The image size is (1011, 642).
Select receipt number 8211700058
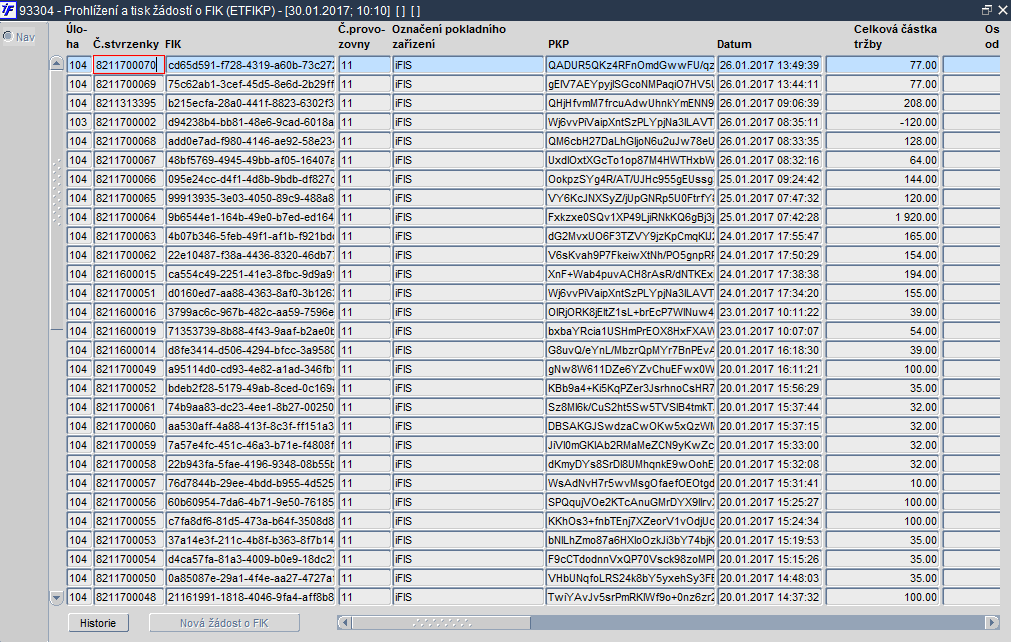click(x=129, y=464)
